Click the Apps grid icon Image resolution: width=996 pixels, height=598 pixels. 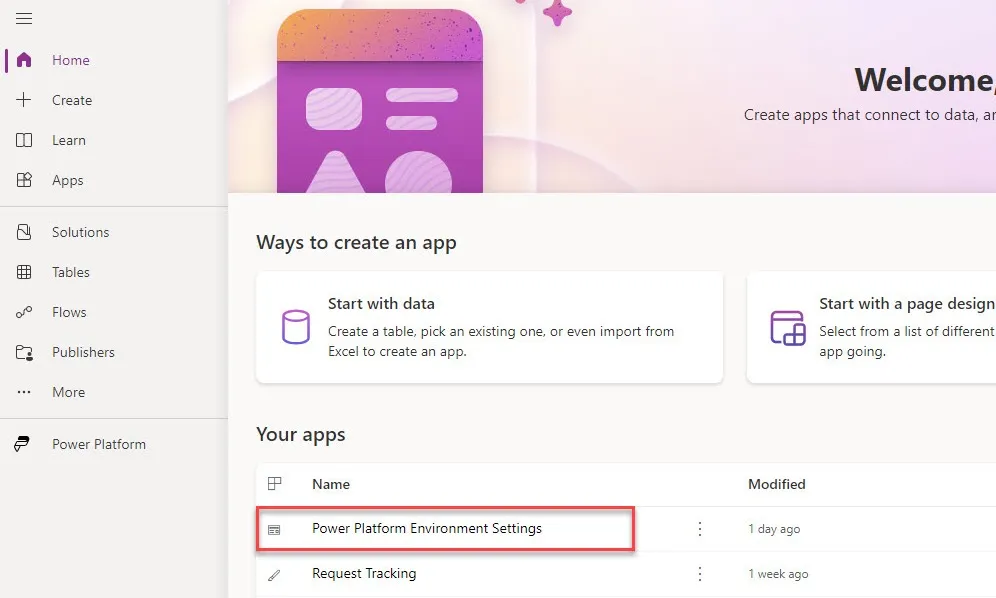pyautogui.click(x=24, y=180)
